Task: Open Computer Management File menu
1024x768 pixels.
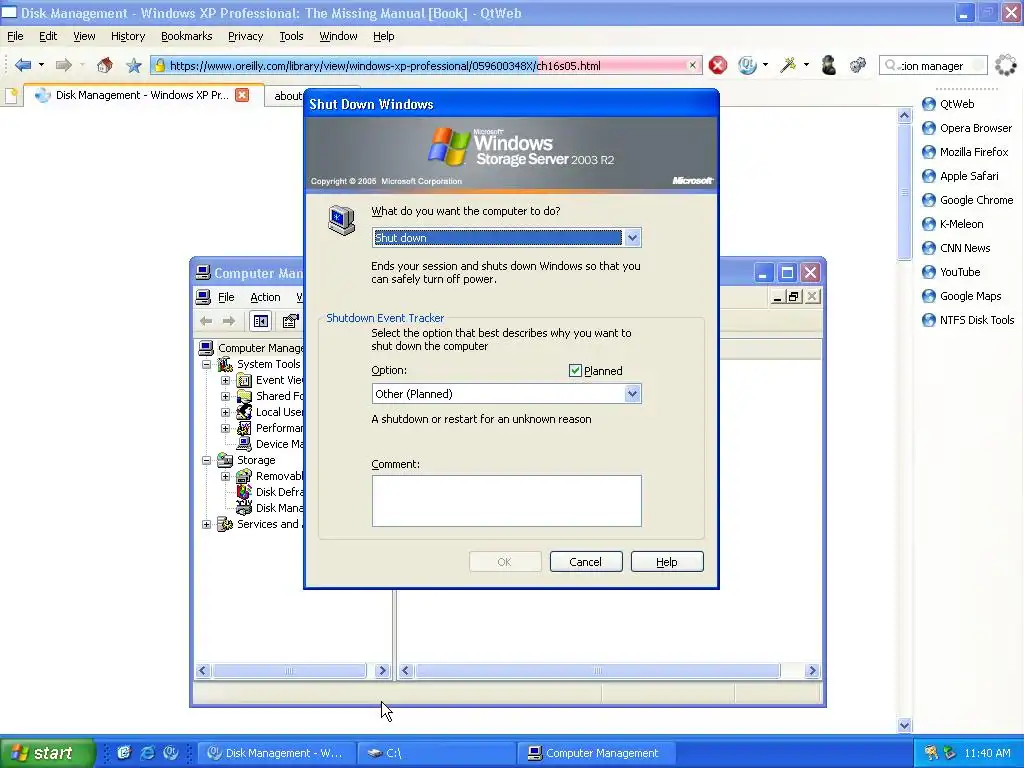Action: (226, 297)
